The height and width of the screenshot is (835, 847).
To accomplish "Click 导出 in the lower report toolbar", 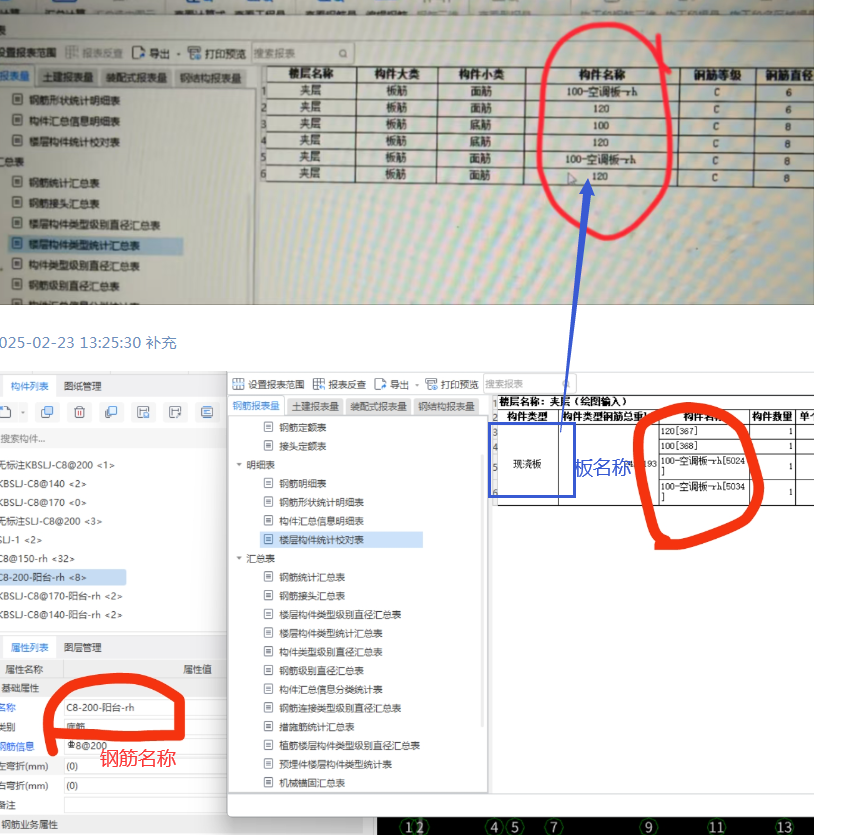I will [x=392, y=385].
